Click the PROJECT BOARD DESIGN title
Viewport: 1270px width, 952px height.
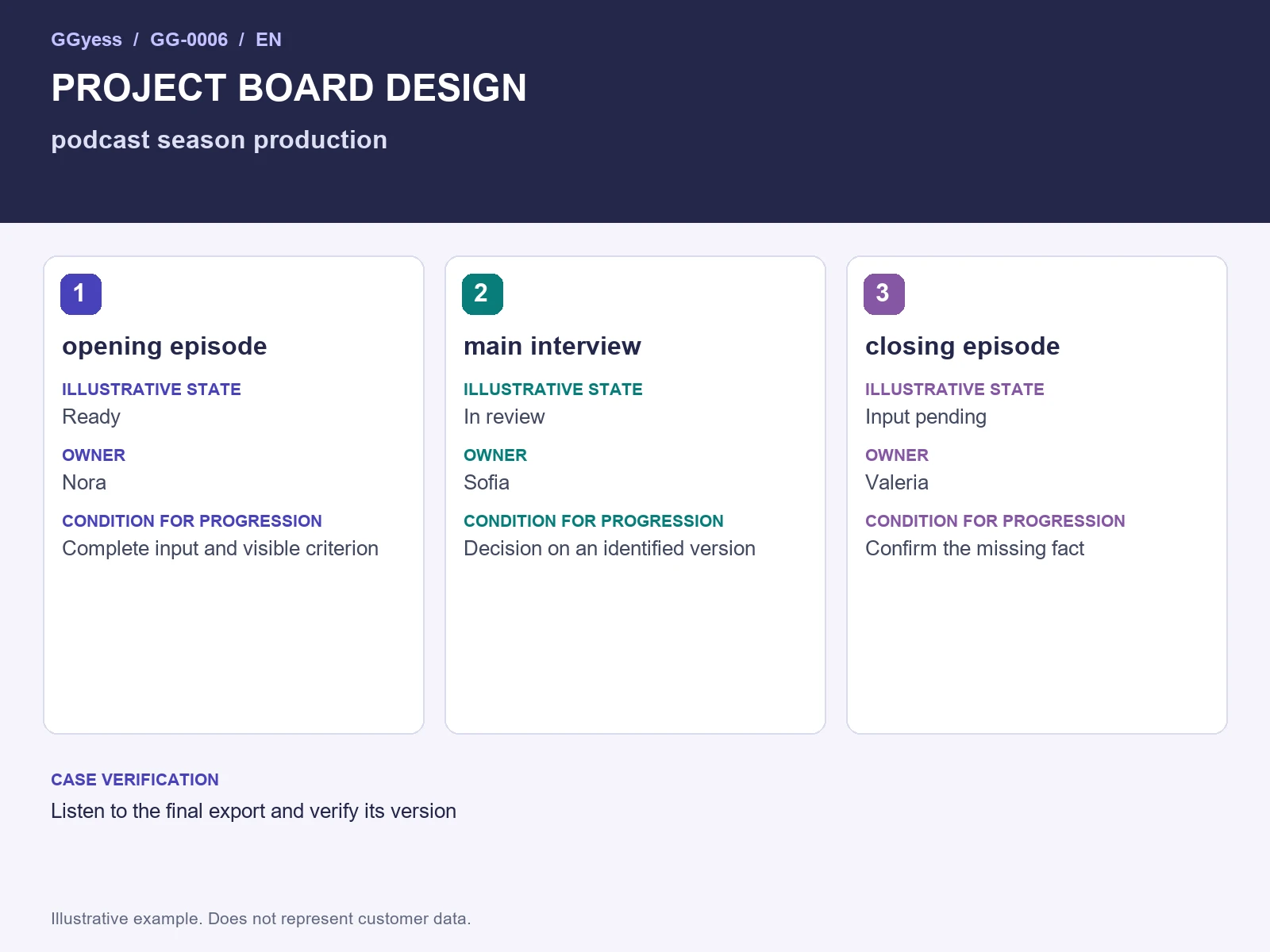pyautogui.click(x=289, y=88)
